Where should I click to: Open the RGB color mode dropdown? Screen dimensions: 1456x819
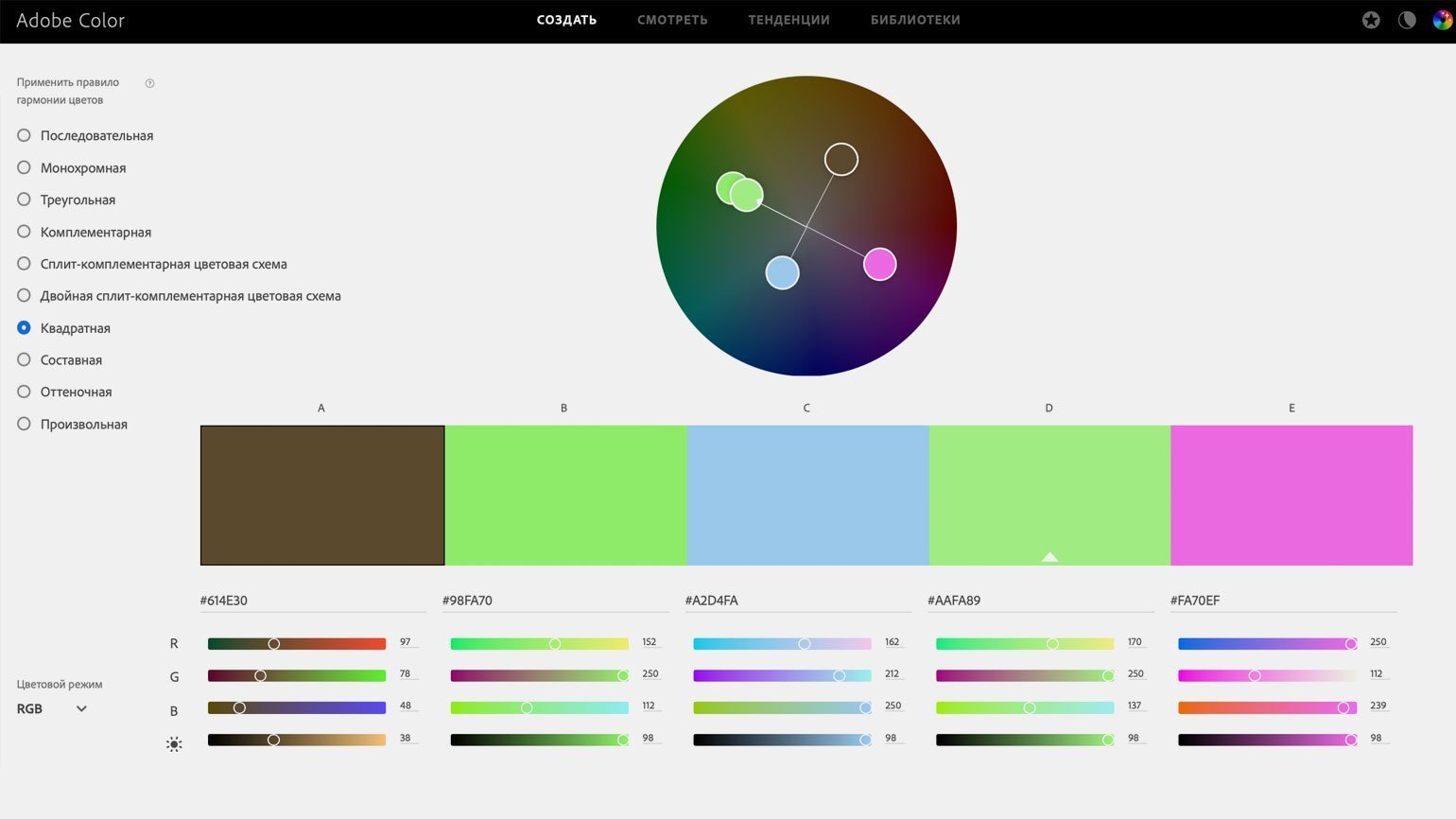click(x=52, y=708)
